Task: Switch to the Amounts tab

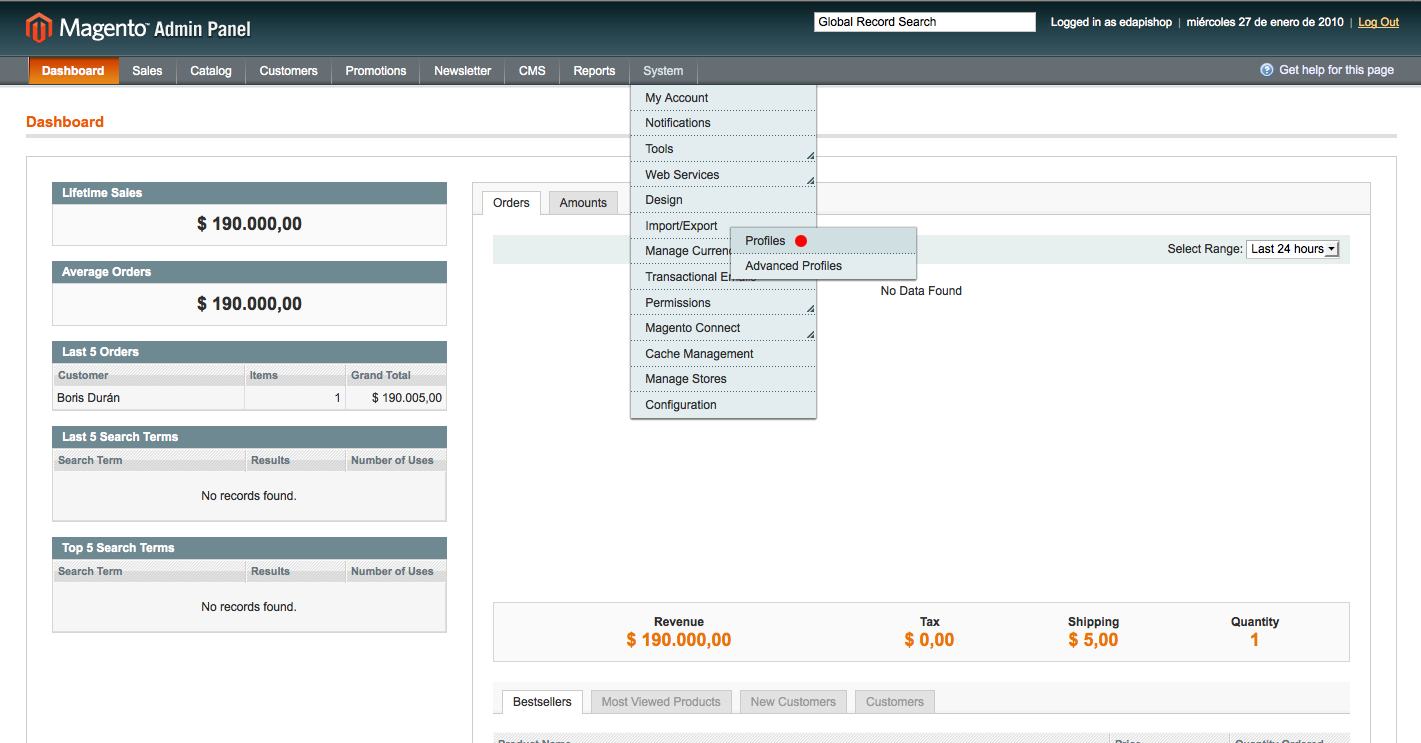Action: click(583, 203)
